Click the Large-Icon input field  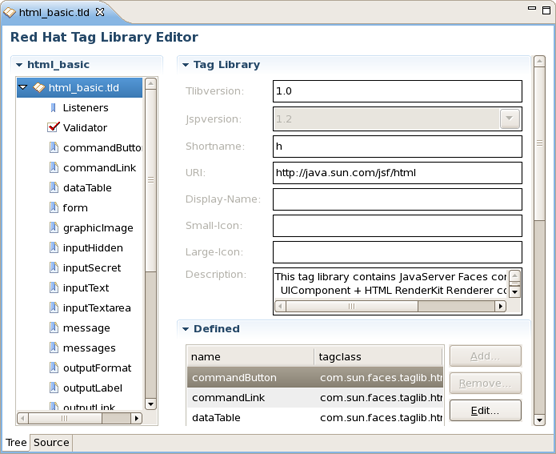point(397,252)
